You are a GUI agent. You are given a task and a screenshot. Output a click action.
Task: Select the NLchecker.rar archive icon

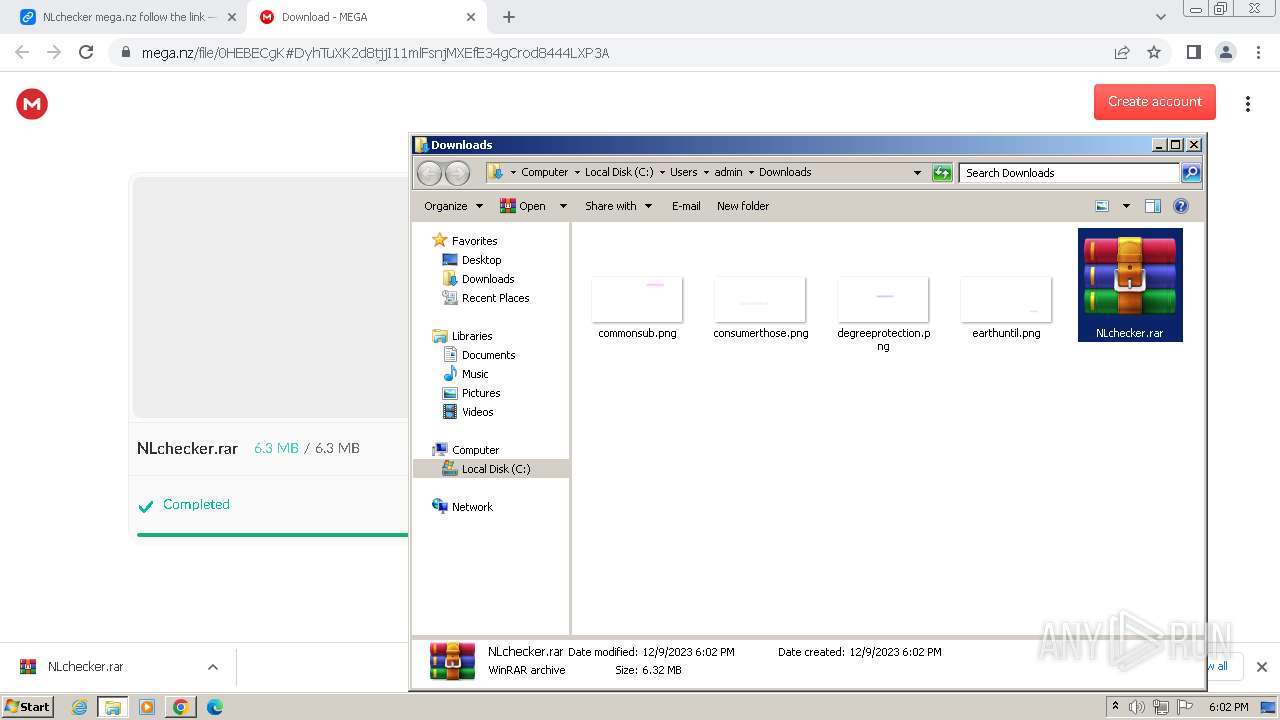tap(1130, 285)
